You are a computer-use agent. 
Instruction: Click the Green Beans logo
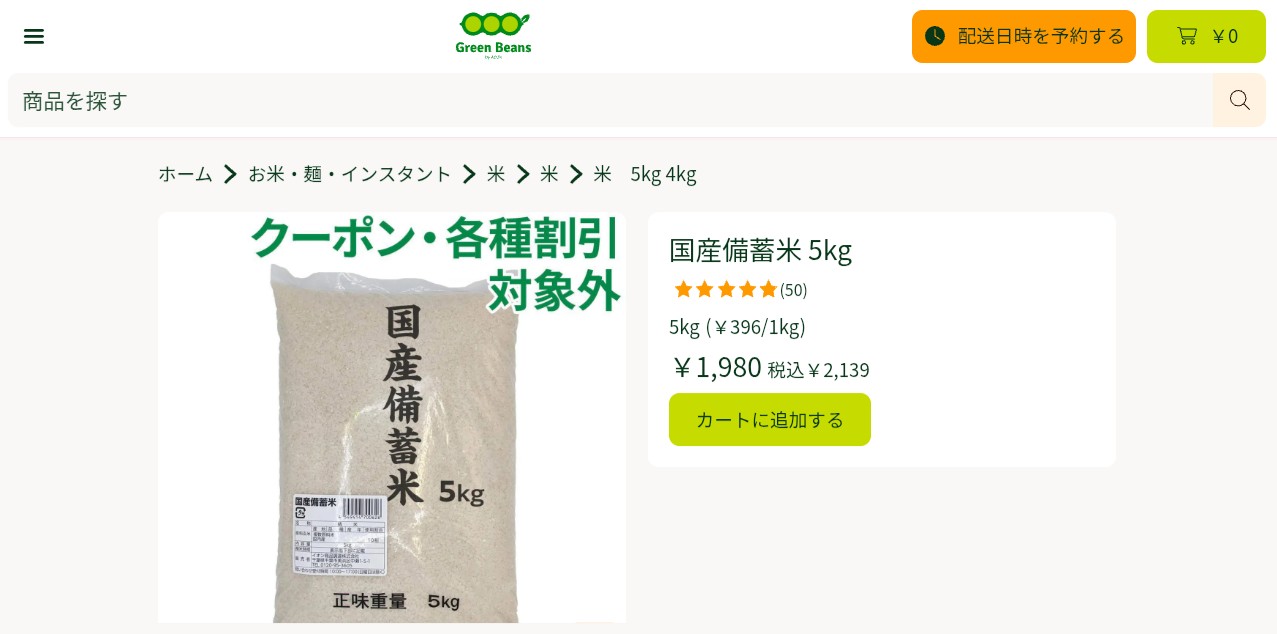click(493, 36)
